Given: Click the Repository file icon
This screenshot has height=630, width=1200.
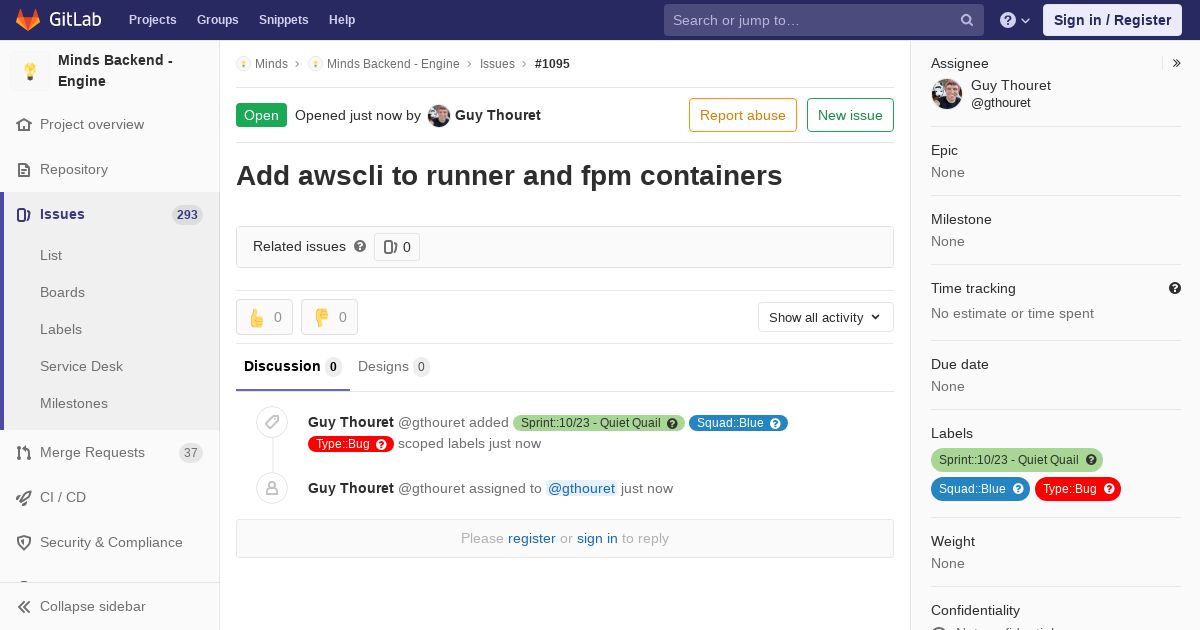Looking at the screenshot, I should 24,170.
